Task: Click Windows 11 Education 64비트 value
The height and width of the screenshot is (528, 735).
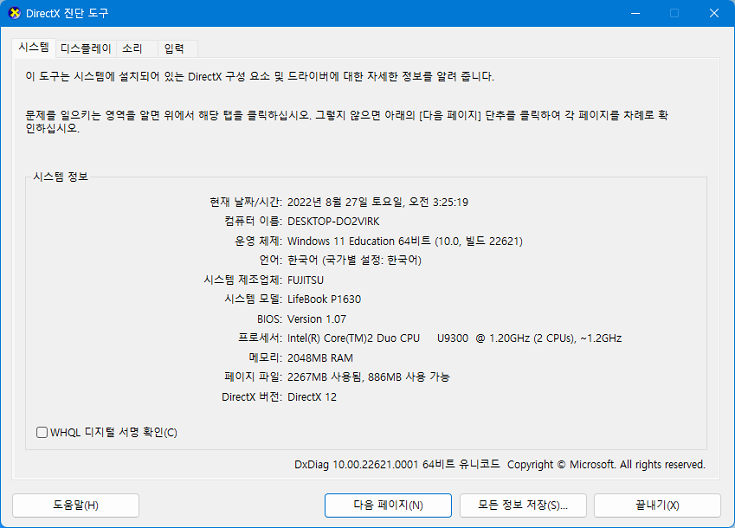Action: (x=359, y=241)
